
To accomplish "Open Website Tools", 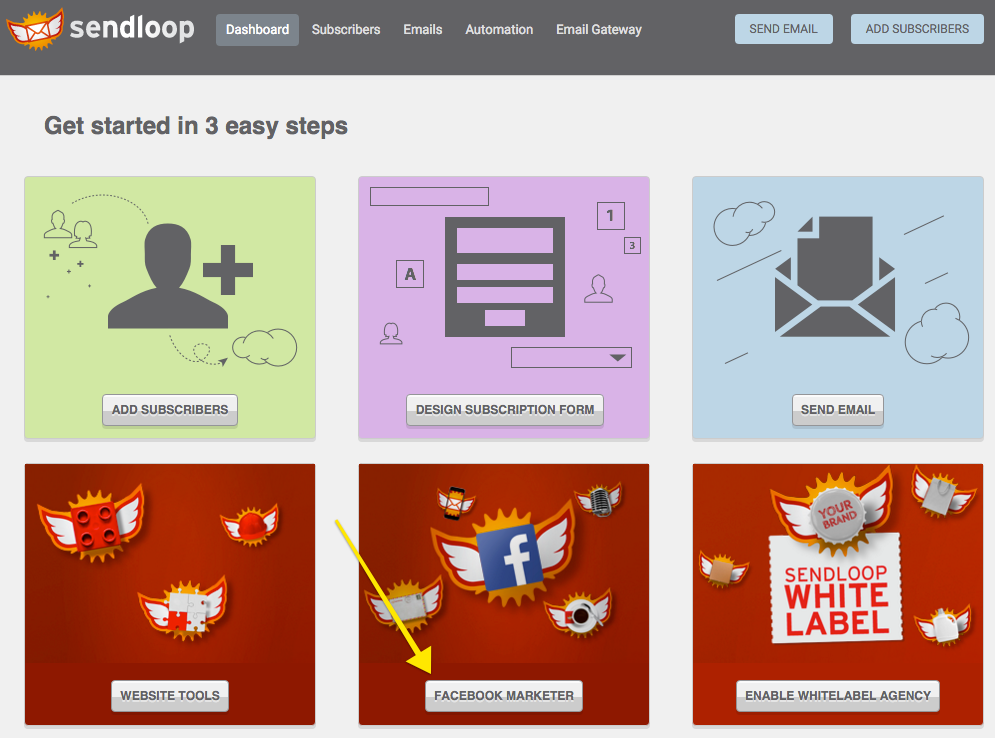I will pyautogui.click(x=170, y=696).
